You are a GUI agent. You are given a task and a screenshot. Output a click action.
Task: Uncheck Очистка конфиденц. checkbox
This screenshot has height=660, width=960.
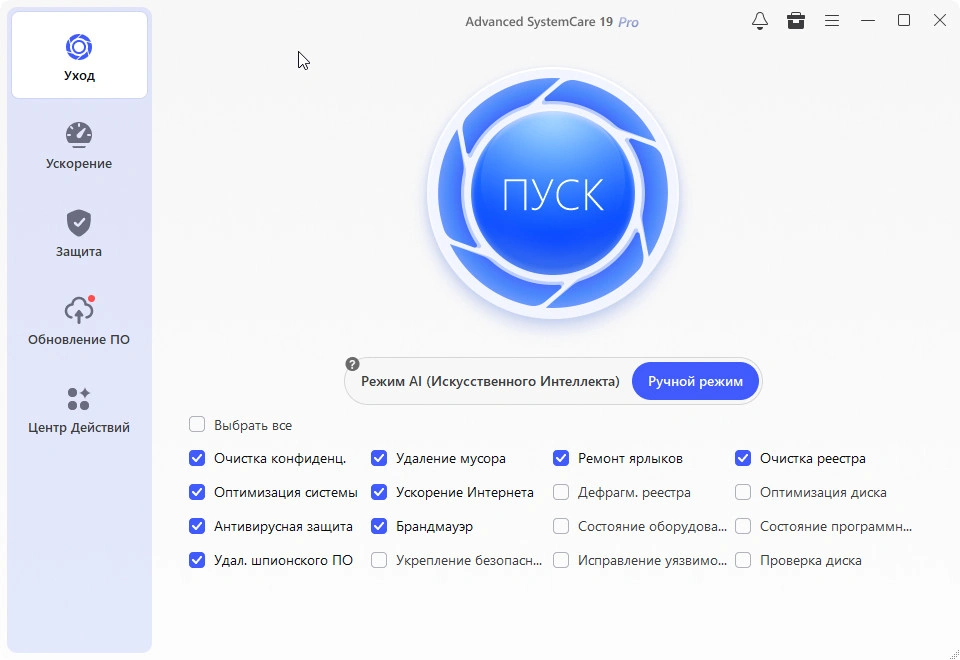(197, 459)
